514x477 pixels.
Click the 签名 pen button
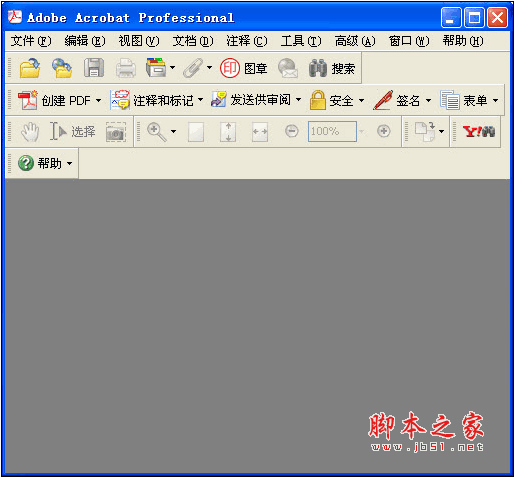coord(397,100)
